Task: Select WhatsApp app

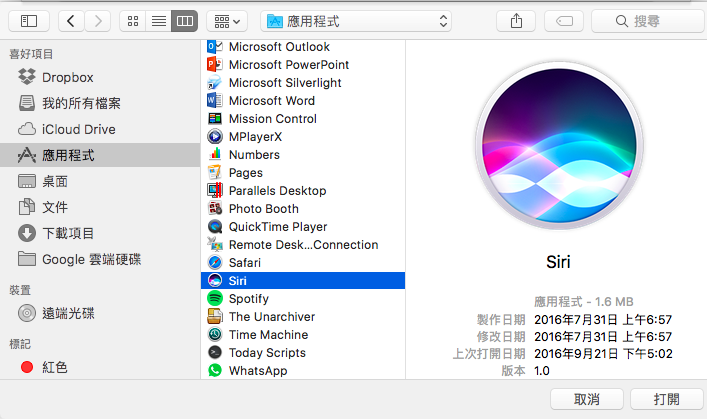Action: point(303,371)
